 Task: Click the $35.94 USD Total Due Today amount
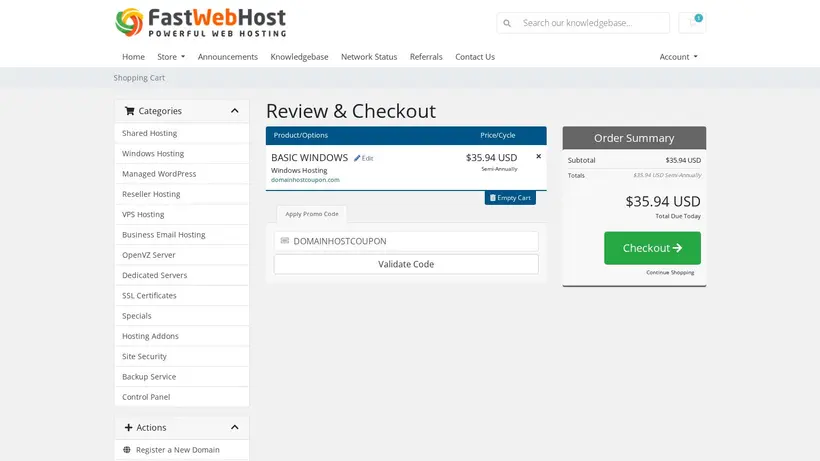[663, 202]
